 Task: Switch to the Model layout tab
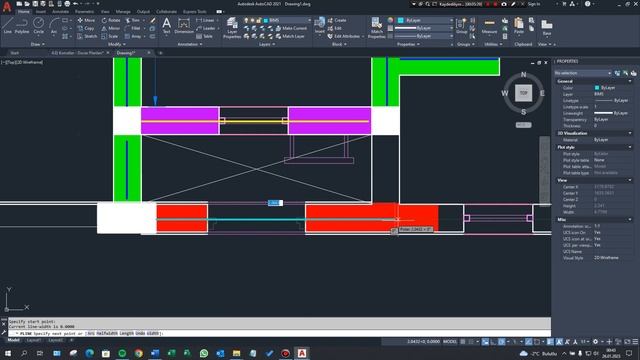[13, 340]
